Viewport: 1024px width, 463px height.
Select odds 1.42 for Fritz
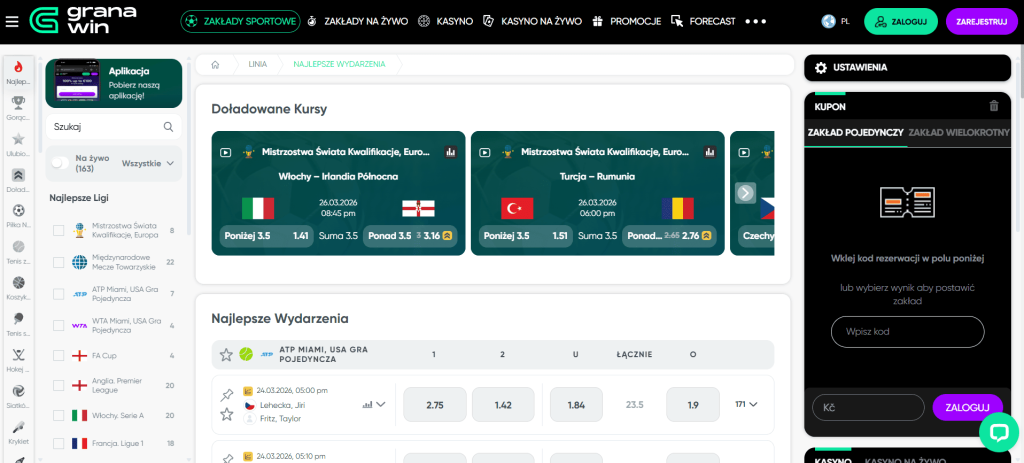[503, 404]
